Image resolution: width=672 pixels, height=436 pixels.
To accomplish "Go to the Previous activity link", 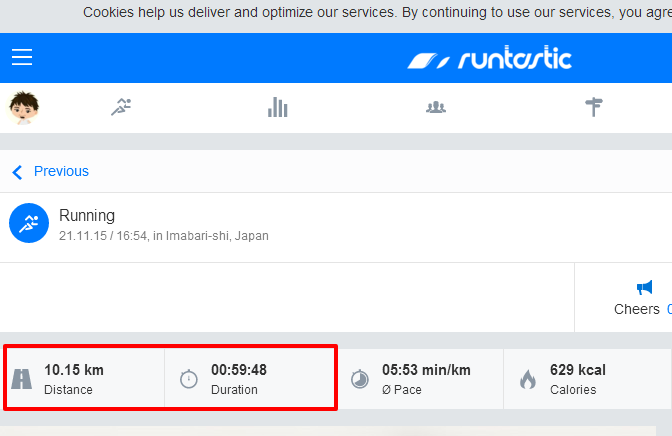I will (x=61, y=171).
